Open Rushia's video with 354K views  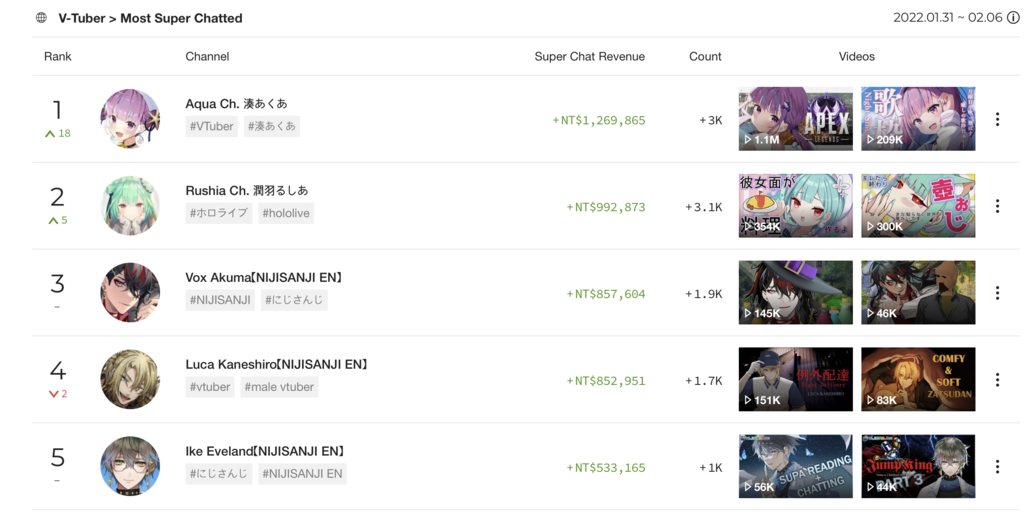(795, 206)
